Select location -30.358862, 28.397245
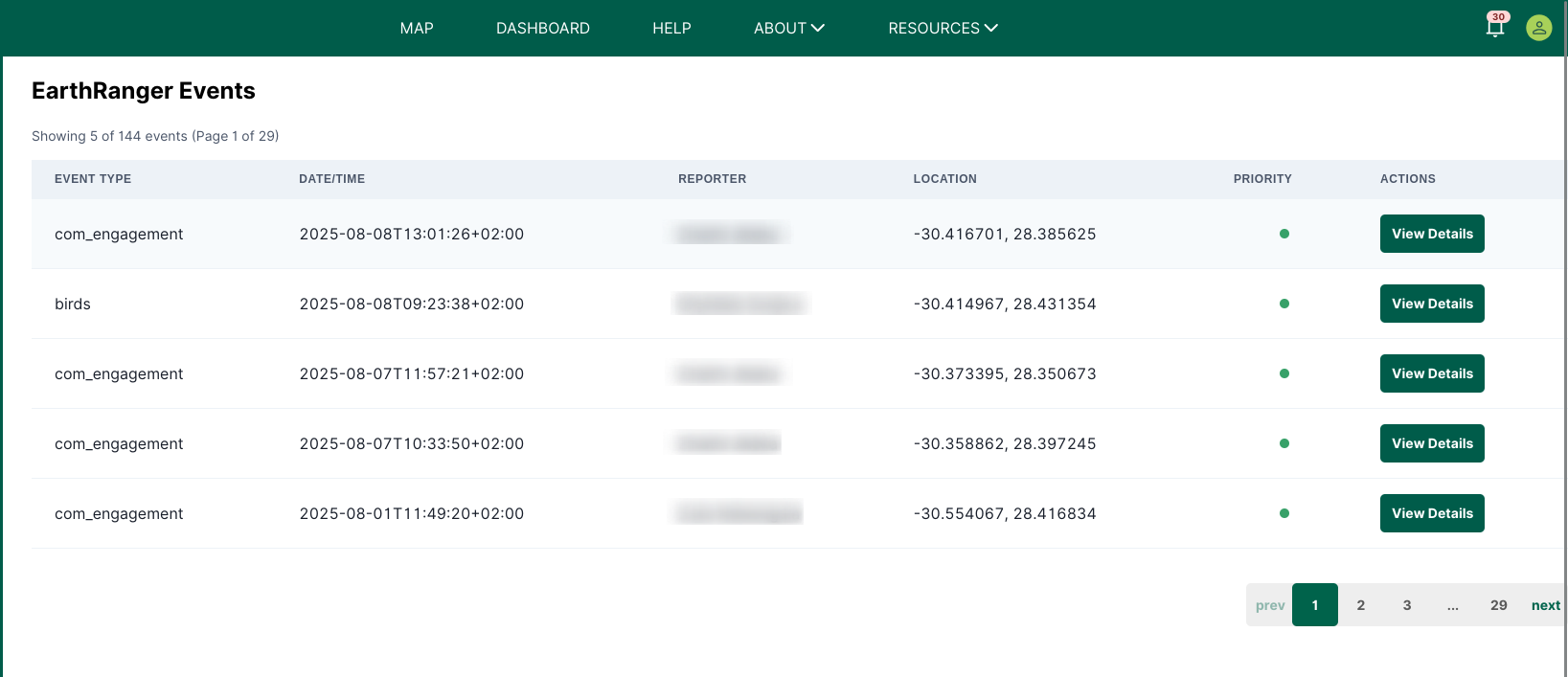Image resolution: width=1568 pixels, height=677 pixels. point(1005,443)
